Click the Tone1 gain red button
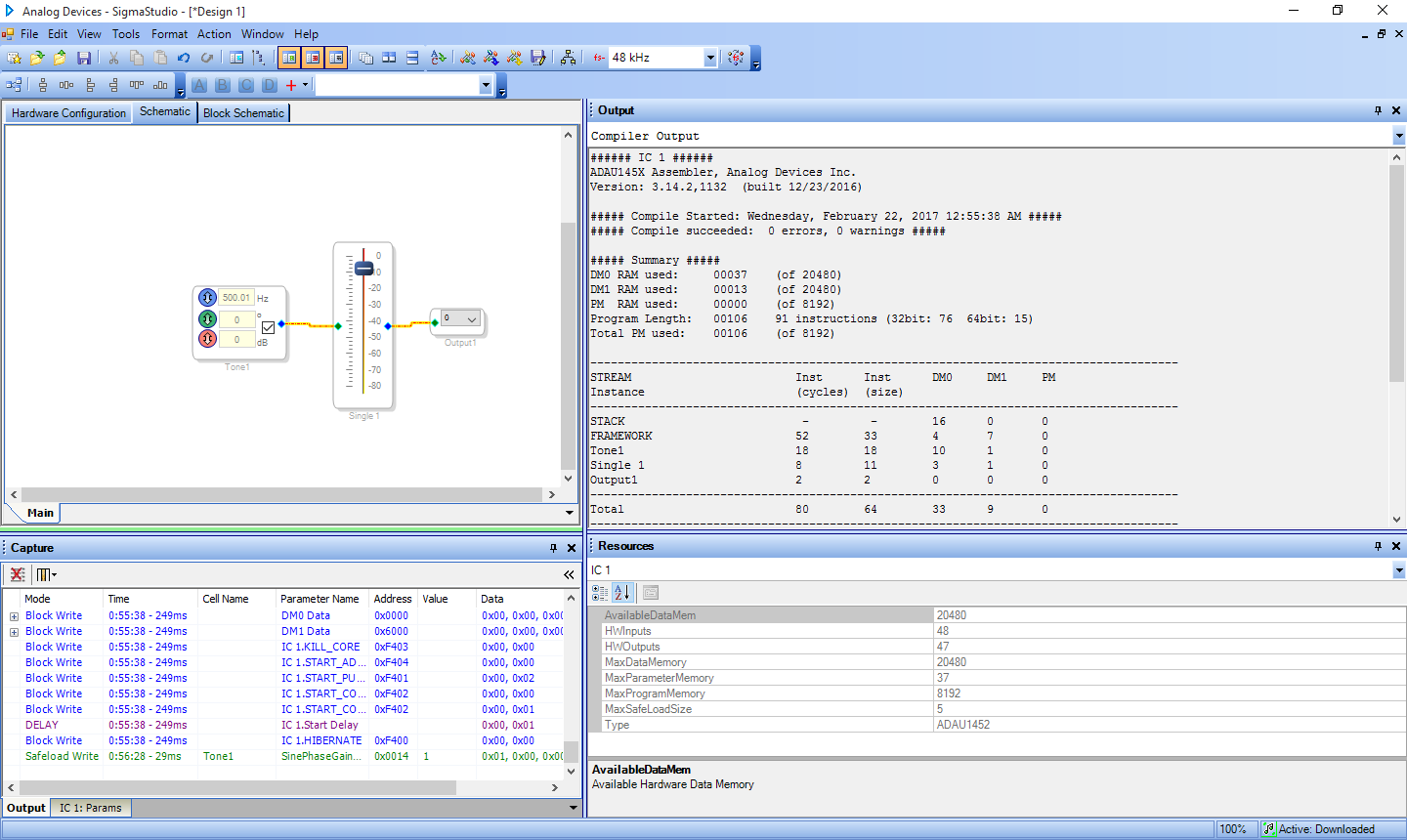This screenshot has height=840, width=1407. click(207, 339)
